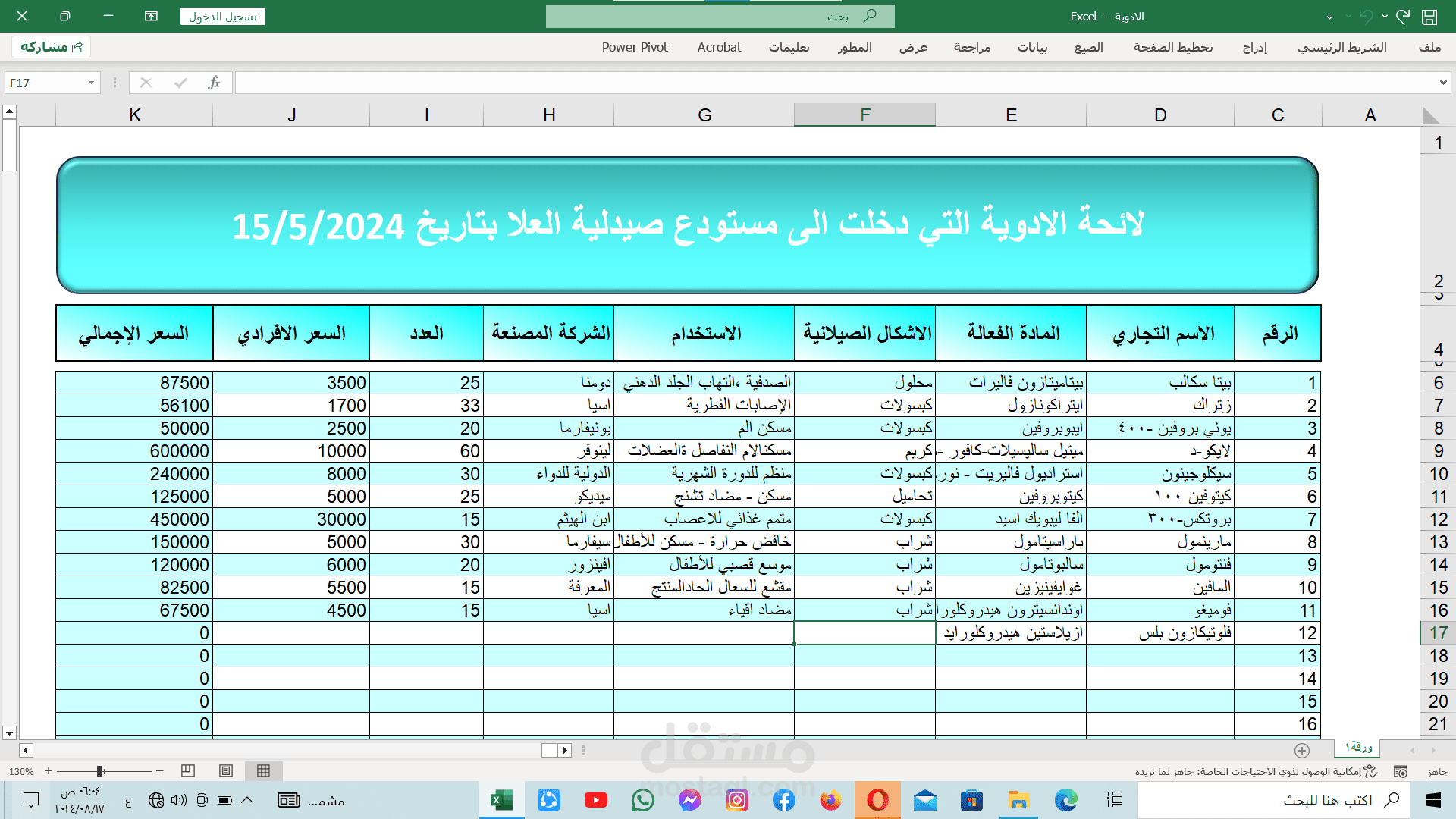Viewport: 1456px width, 819px height.
Task: Click the Save icon in title bar
Action: (1429, 17)
